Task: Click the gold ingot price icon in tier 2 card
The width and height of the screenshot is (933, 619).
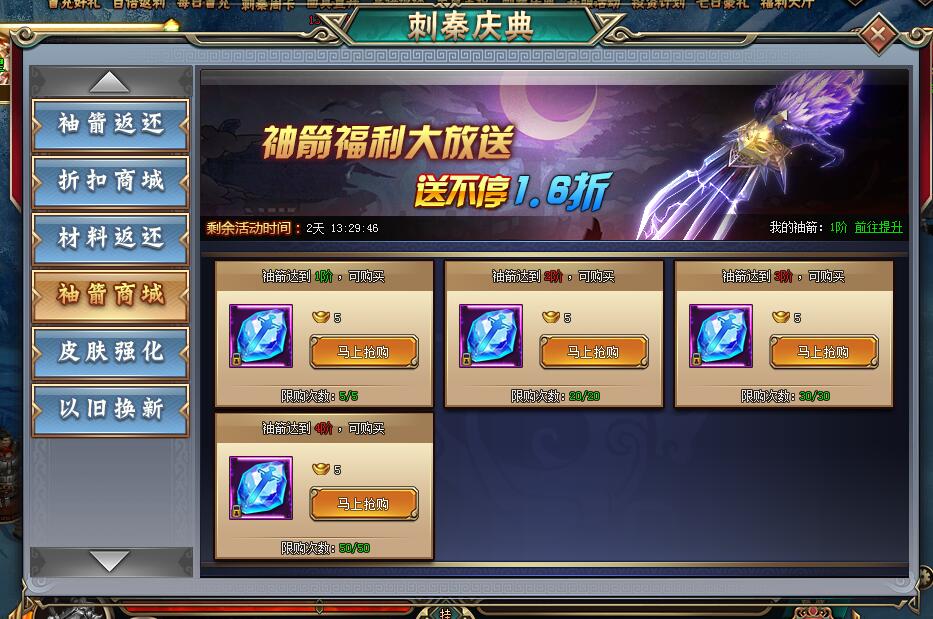Action: [551, 317]
